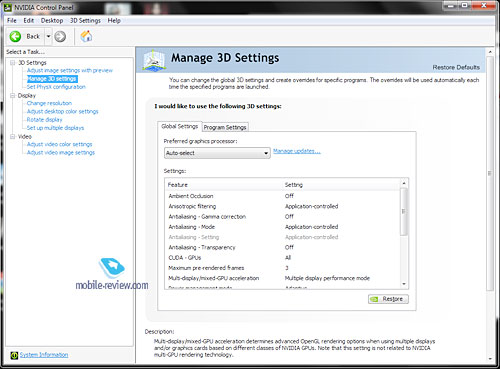The height and width of the screenshot is (369, 500).
Task: Select Set up multiple displays
Action: (x=55, y=128)
